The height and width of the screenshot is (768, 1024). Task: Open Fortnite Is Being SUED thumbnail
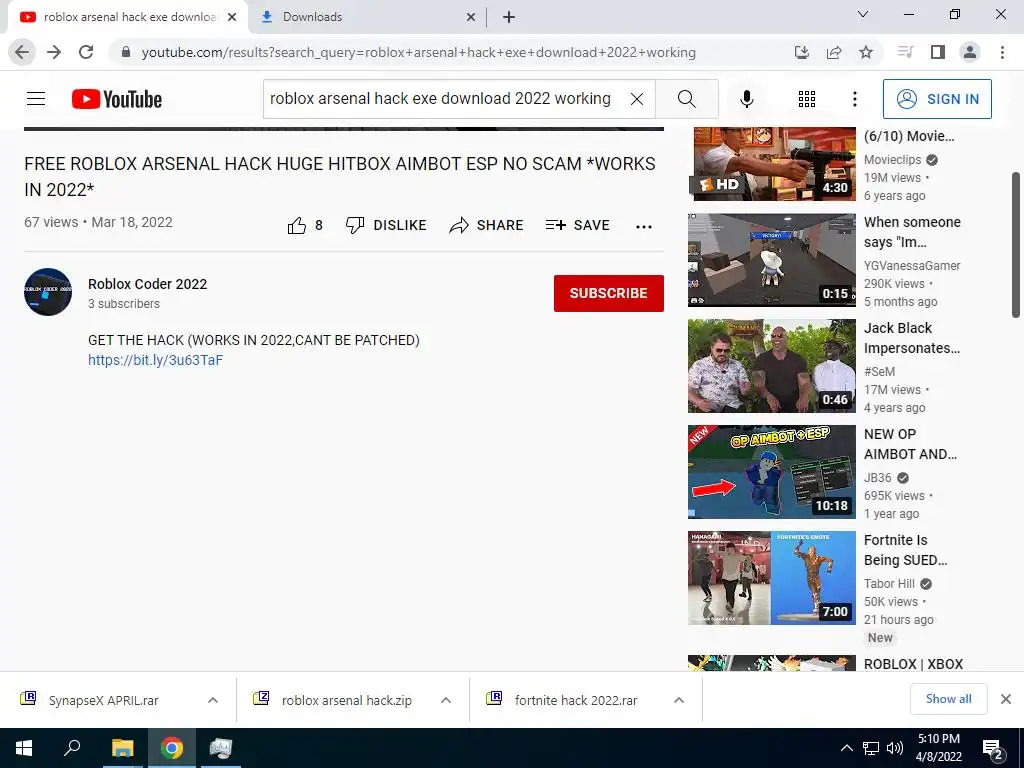tap(772, 577)
